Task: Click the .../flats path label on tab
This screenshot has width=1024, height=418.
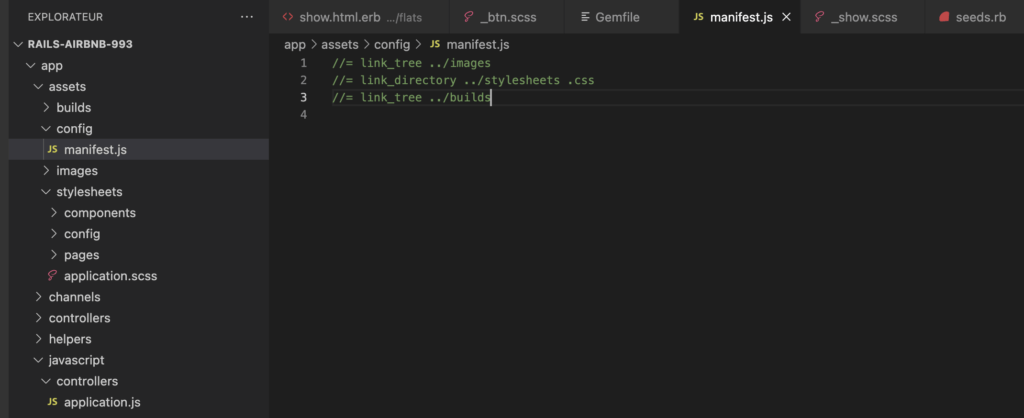Action: [403, 18]
